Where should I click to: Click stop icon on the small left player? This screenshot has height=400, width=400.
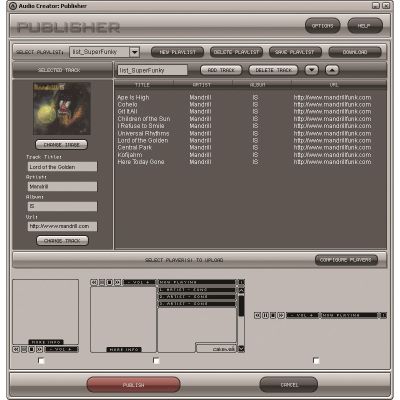(32, 349)
